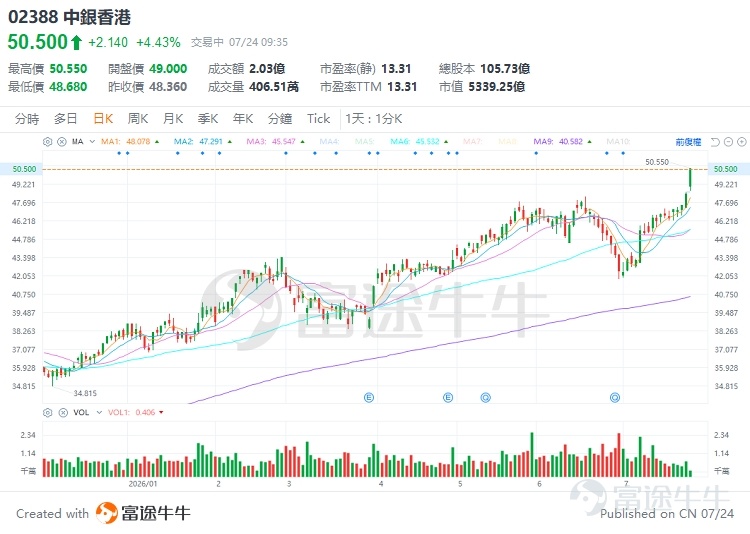Click the MA6 up-arrow indicator

(446, 142)
